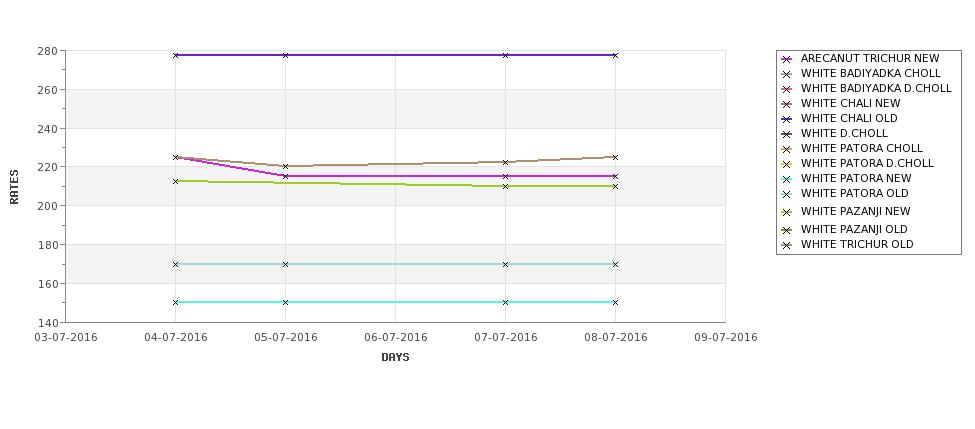
Task: Click the WHITE PATORA CHOLL legend marker
Action: pyautogui.click(x=787, y=149)
